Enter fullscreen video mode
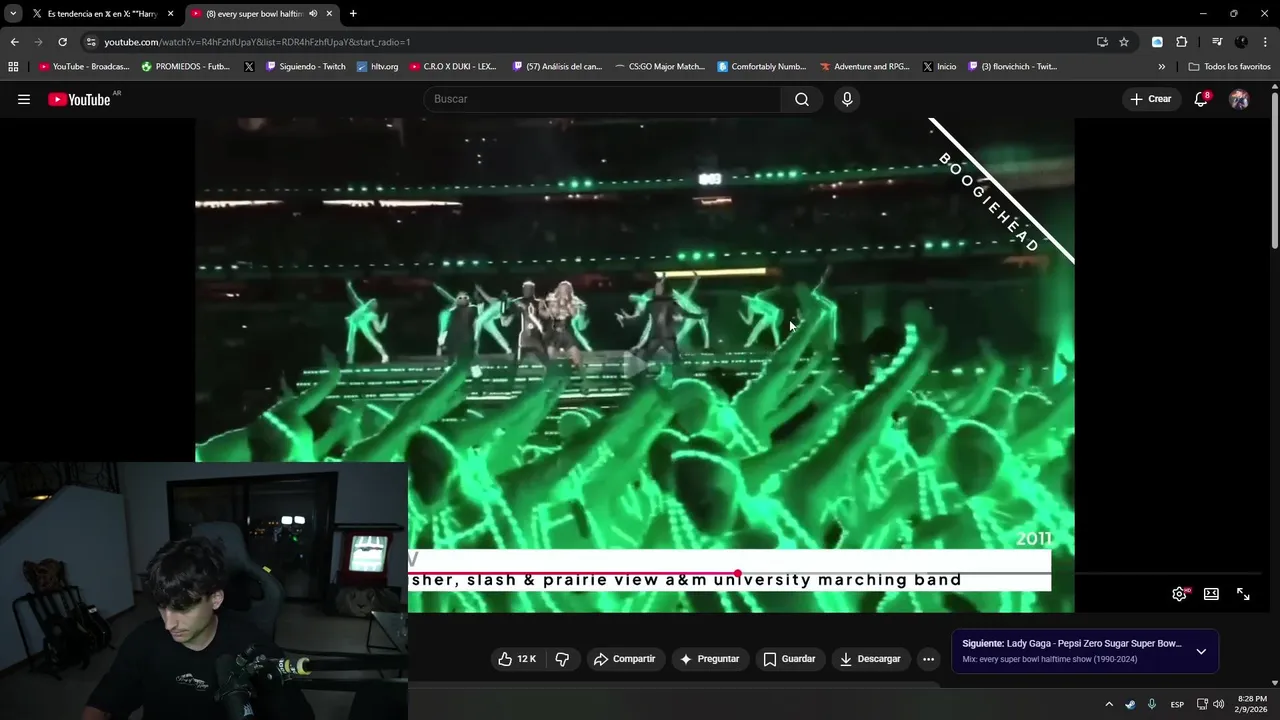This screenshot has height=720, width=1280. (1243, 594)
